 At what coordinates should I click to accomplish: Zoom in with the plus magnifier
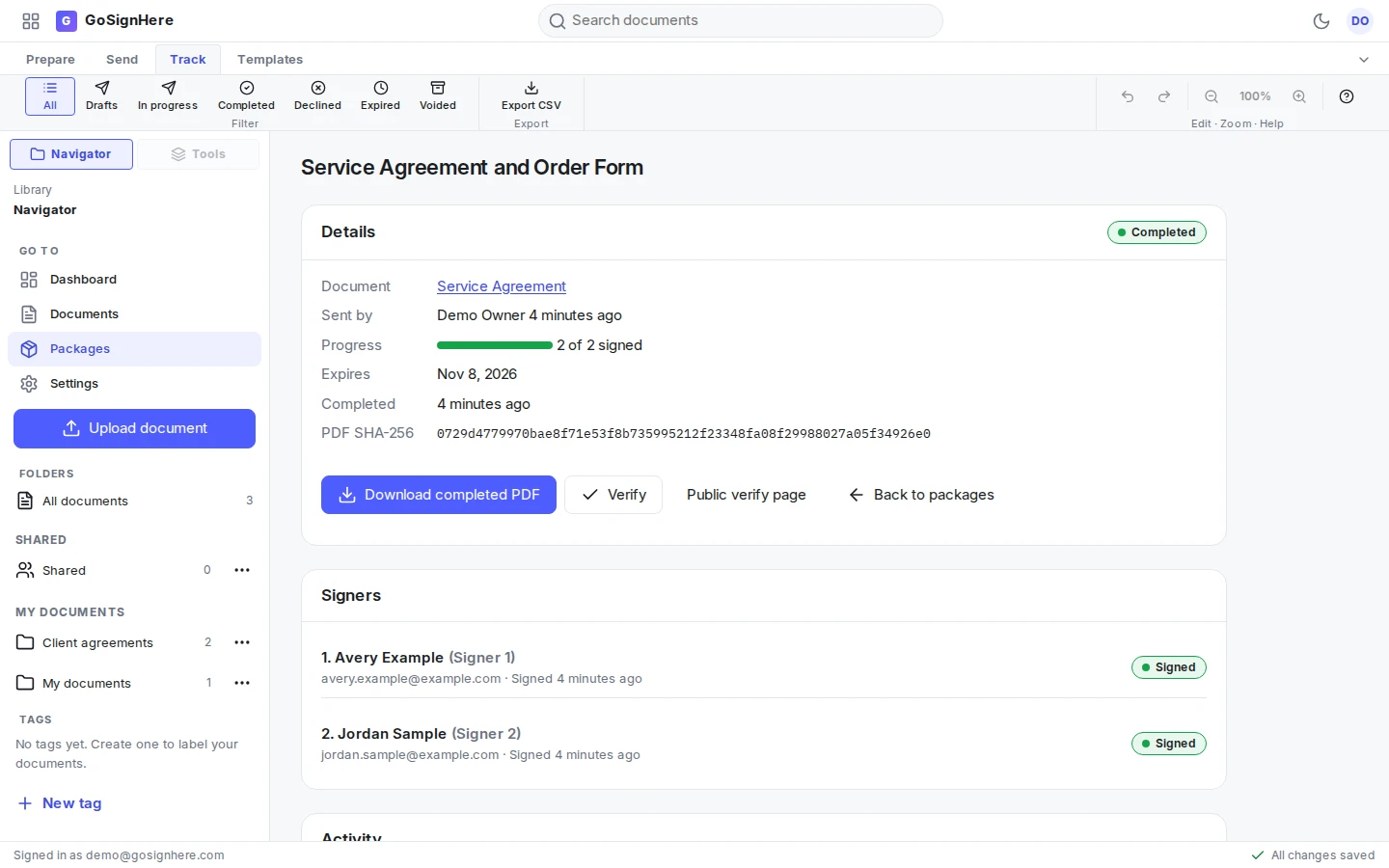pos(1299,96)
